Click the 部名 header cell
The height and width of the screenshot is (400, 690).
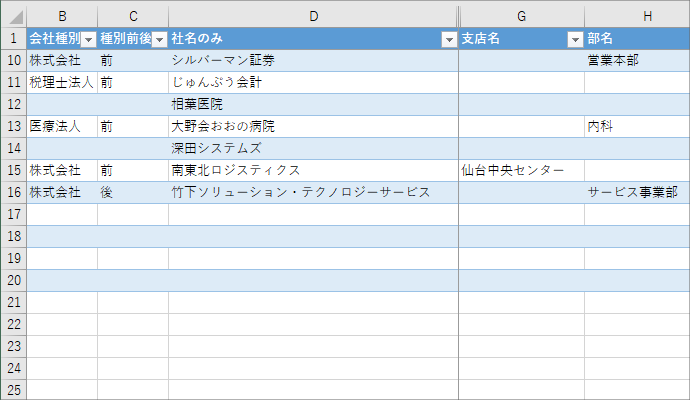pos(638,39)
